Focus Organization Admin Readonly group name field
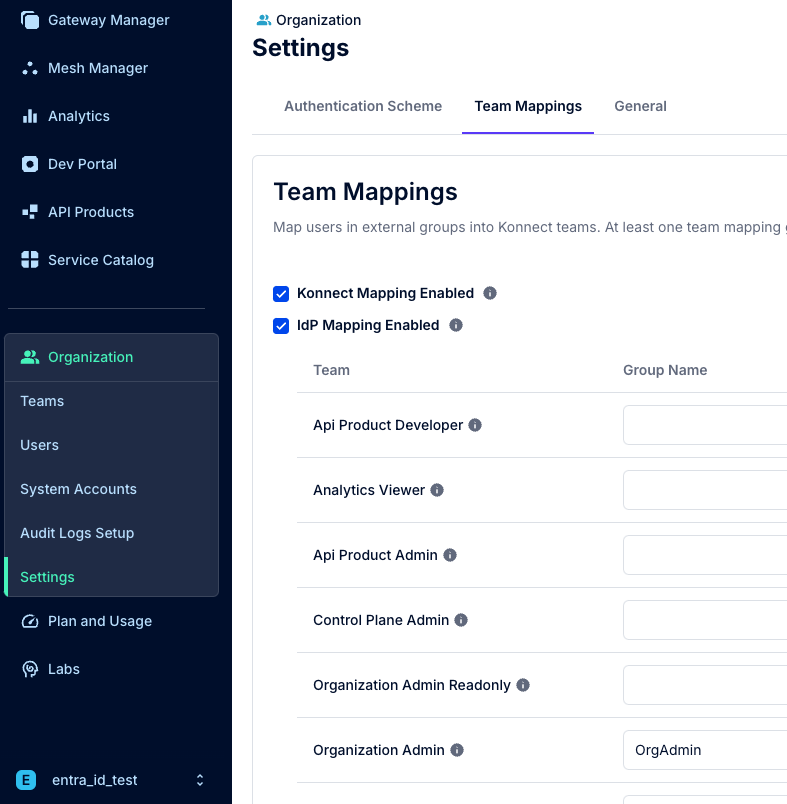The width and height of the screenshot is (787, 804). tap(705, 685)
